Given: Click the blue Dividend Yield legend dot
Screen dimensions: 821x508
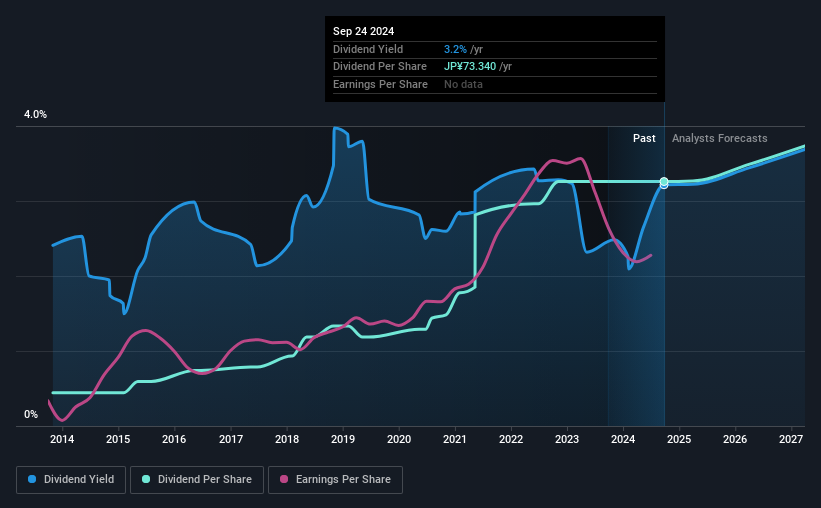Looking at the screenshot, I should [x=32, y=479].
